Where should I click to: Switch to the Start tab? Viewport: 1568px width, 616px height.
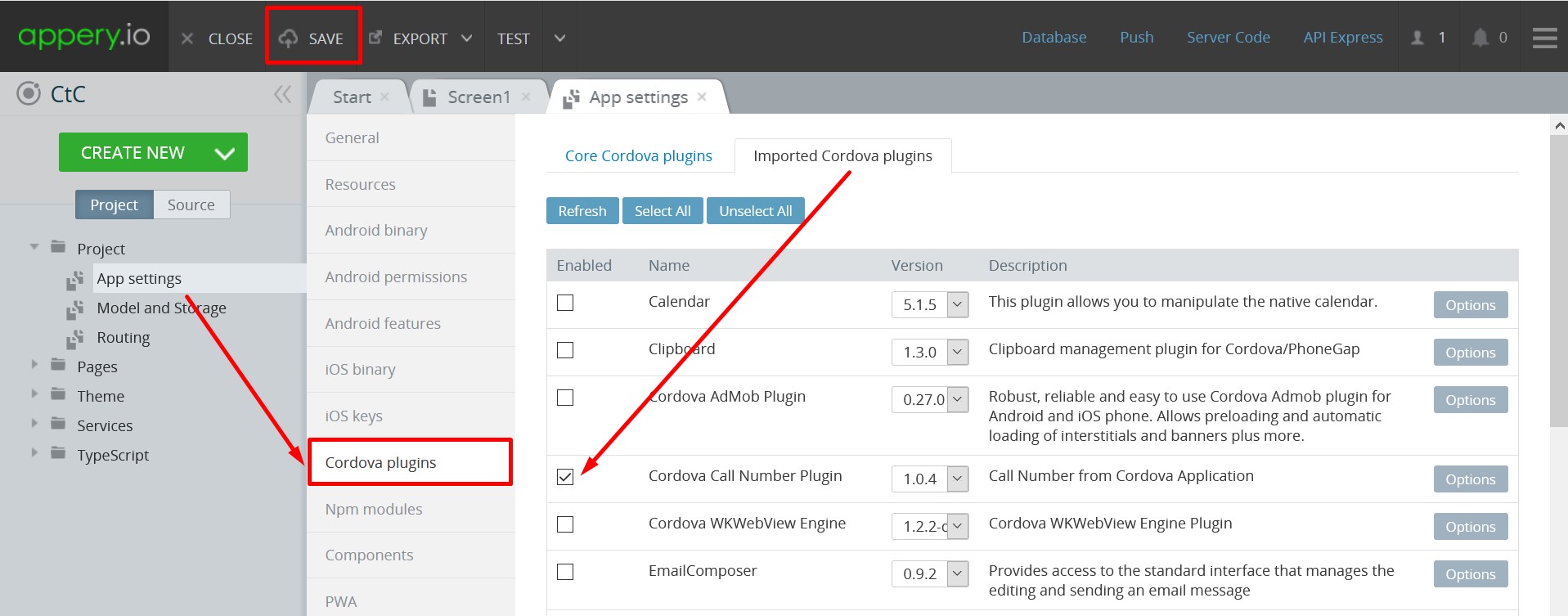[352, 97]
